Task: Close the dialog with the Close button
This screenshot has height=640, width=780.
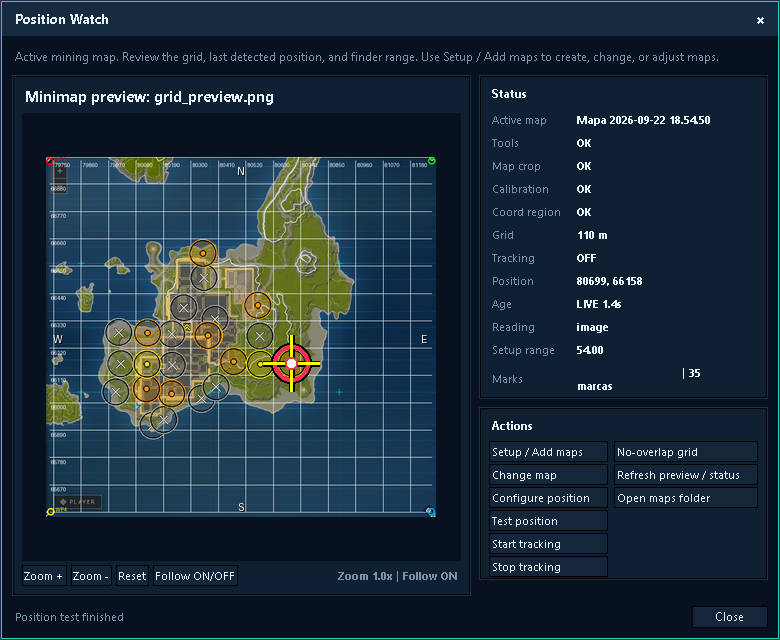Action: pos(729,617)
